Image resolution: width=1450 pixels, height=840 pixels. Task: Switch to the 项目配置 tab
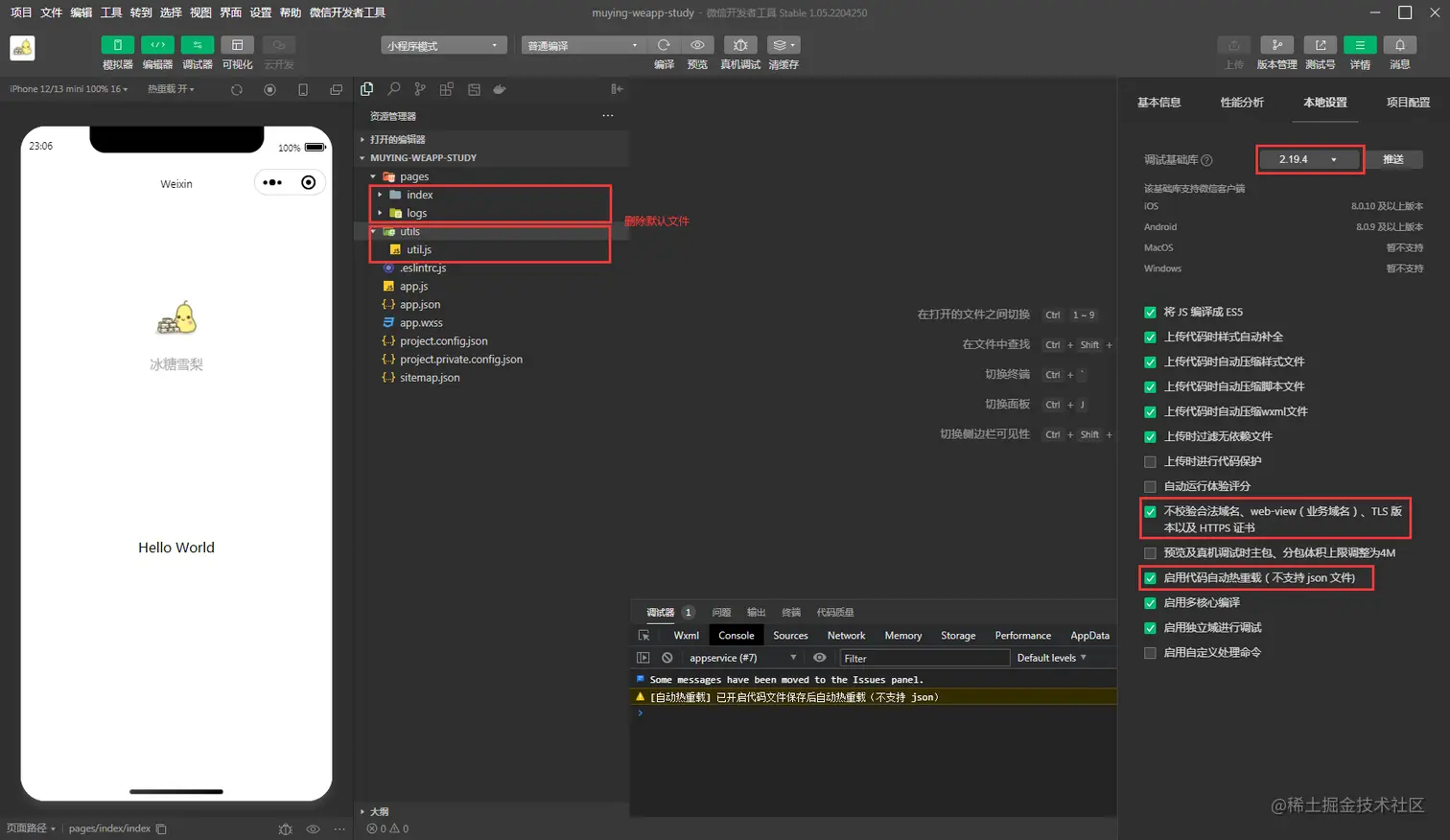click(x=1408, y=103)
